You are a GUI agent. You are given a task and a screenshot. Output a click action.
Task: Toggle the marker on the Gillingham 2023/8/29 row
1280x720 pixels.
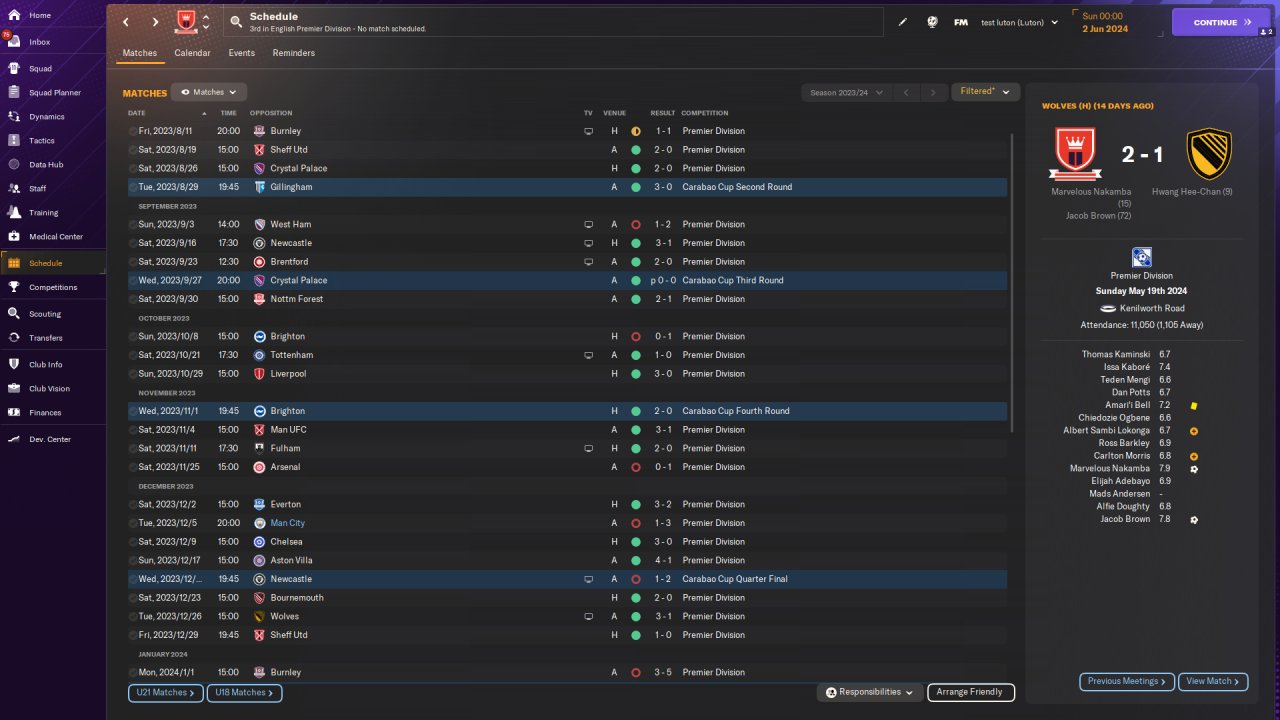pyautogui.click(x=133, y=187)
